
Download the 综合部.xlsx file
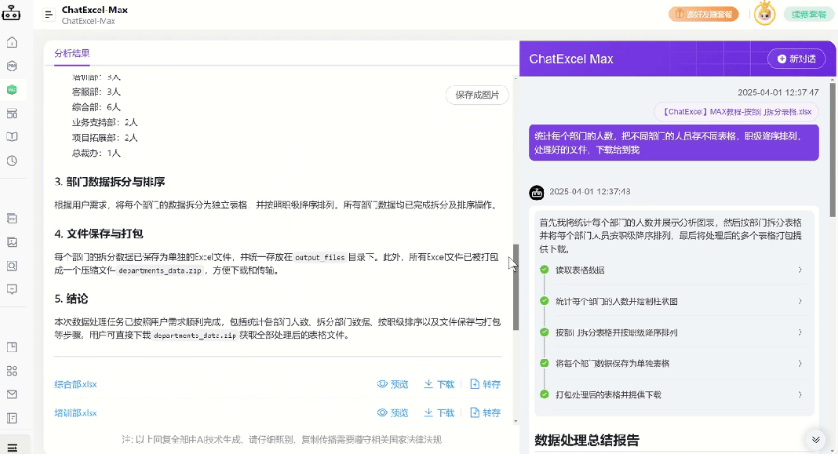(439, 384)
